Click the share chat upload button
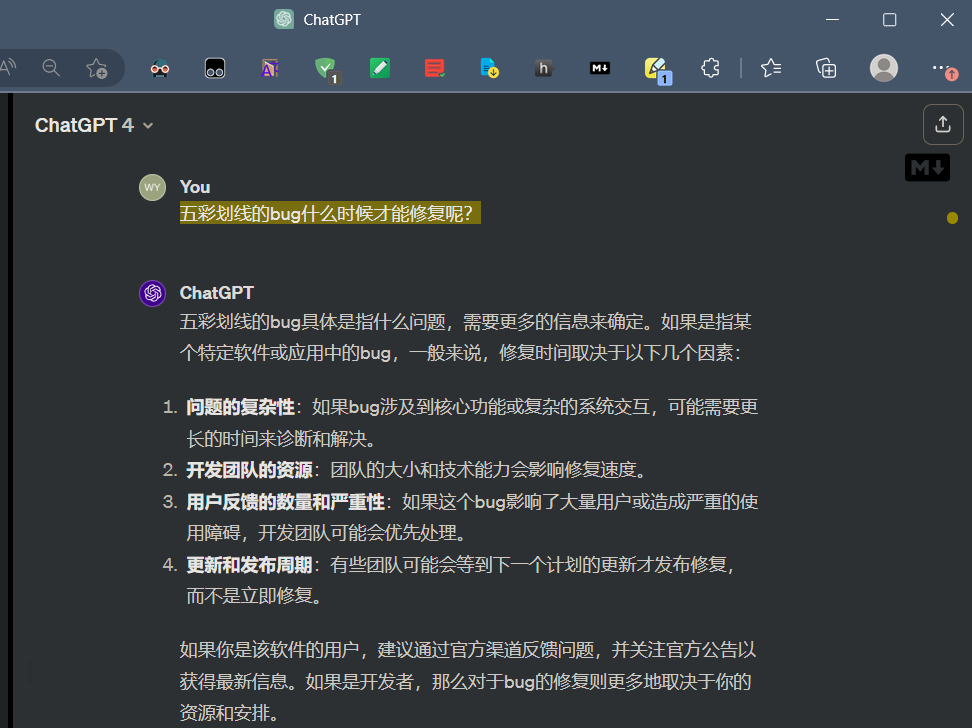This screenshot has height=728, width=972. (x=943, y=125)
